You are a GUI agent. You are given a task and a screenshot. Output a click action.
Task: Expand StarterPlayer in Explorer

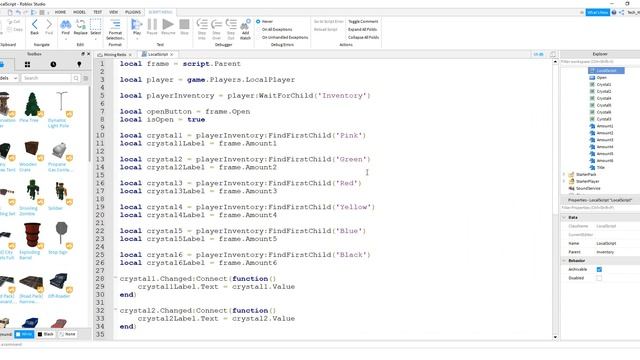pyautogui.click(x=564, y=182)
